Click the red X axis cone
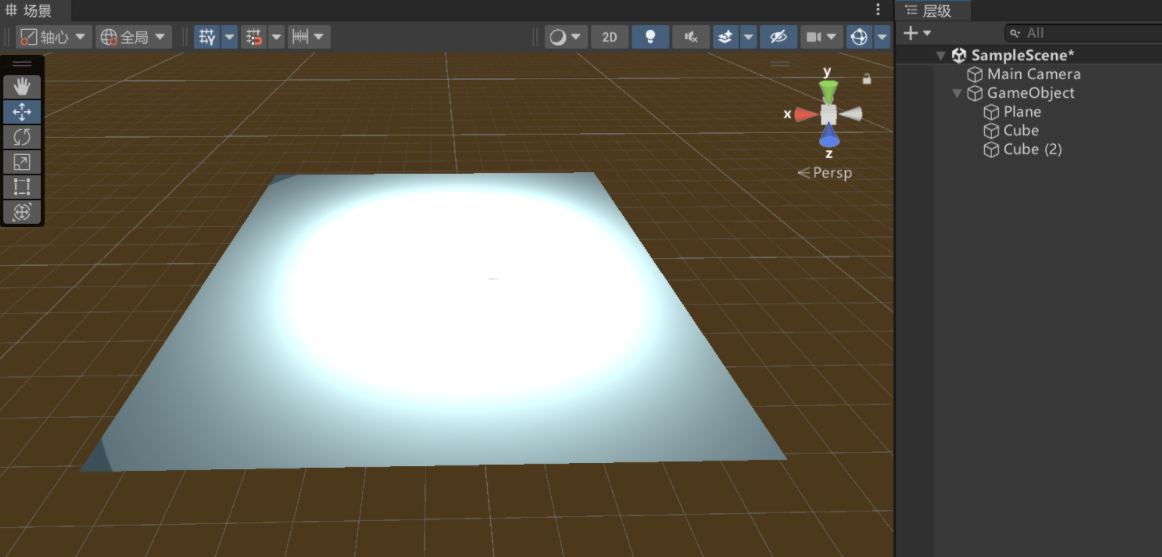This screenshot has width=1162, height=557. [x=806, y=114]
